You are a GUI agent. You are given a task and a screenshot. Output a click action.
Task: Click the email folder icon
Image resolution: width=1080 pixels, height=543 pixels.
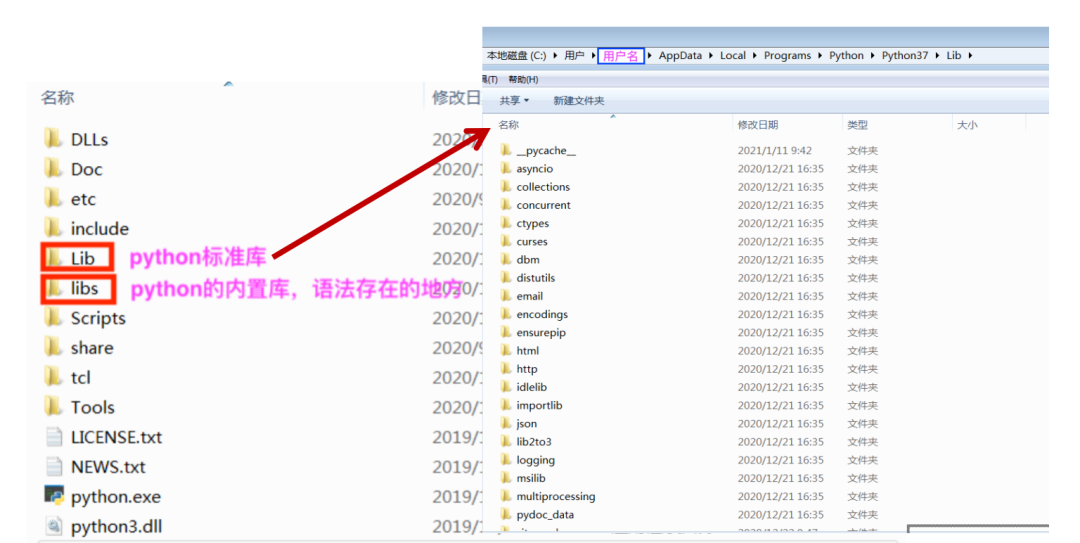coord(506,296)
